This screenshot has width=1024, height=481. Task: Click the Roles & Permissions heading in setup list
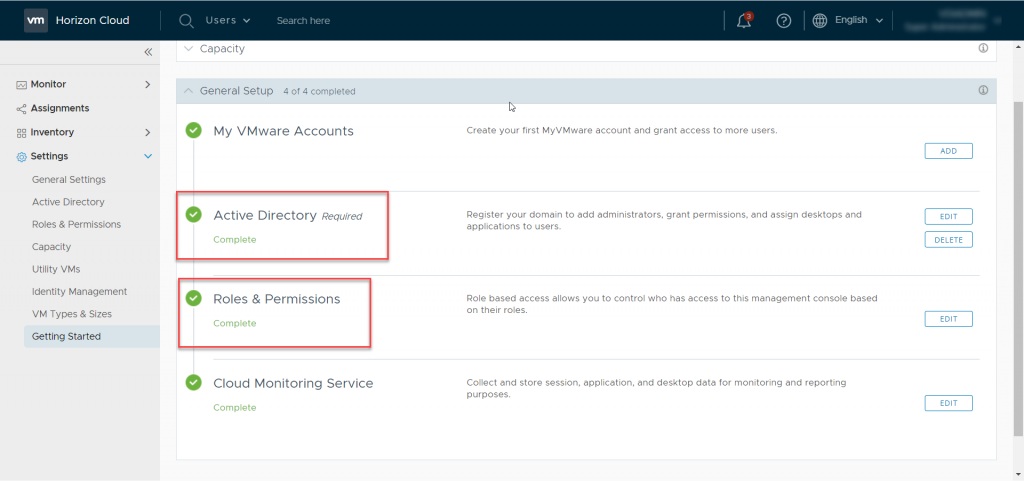tap(277, 299)
